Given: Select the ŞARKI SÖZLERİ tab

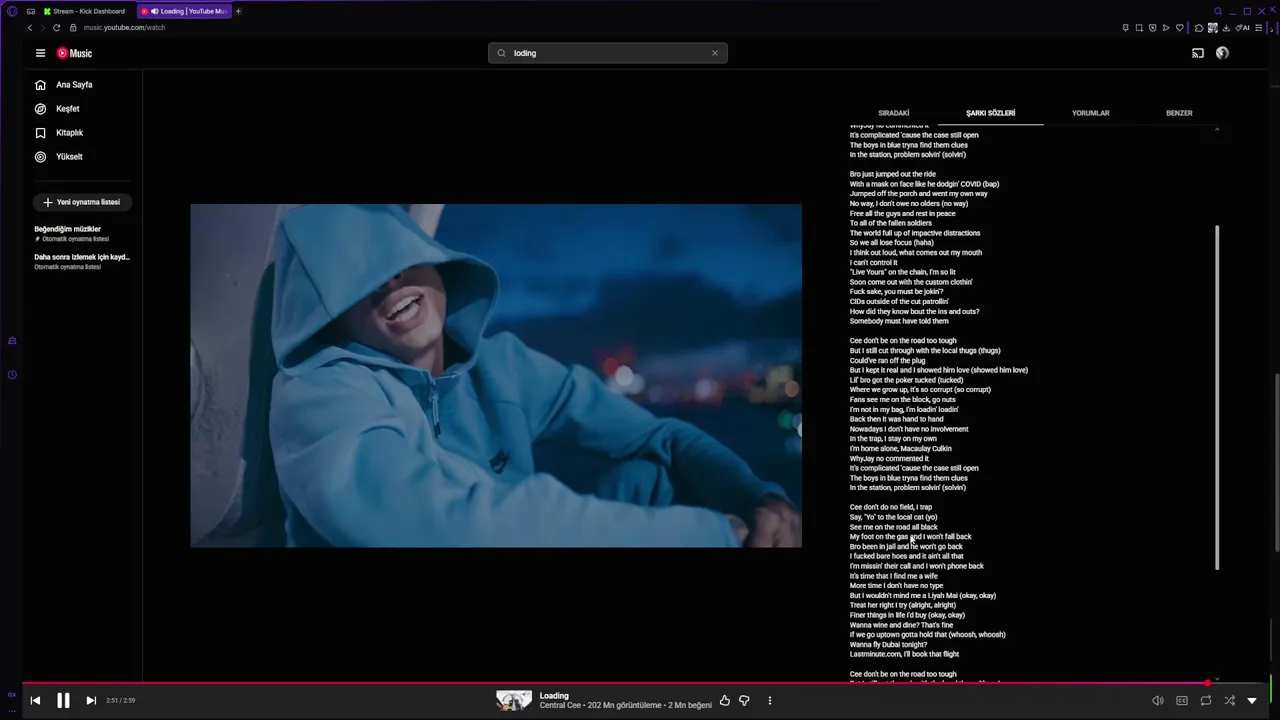Looking at the screenshot, I should coord(990,113).
